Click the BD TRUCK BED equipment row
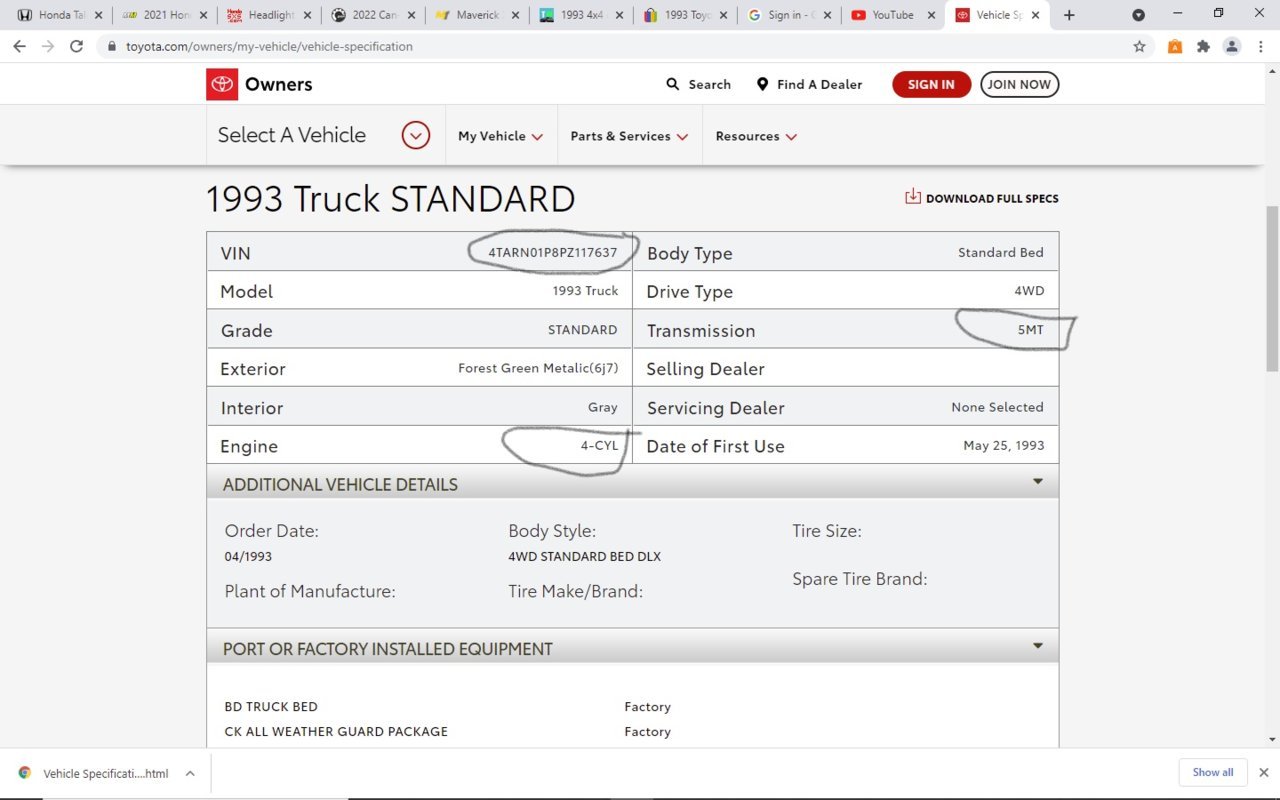The height and width of the screenshot is (800, 1280). (271, 706)
